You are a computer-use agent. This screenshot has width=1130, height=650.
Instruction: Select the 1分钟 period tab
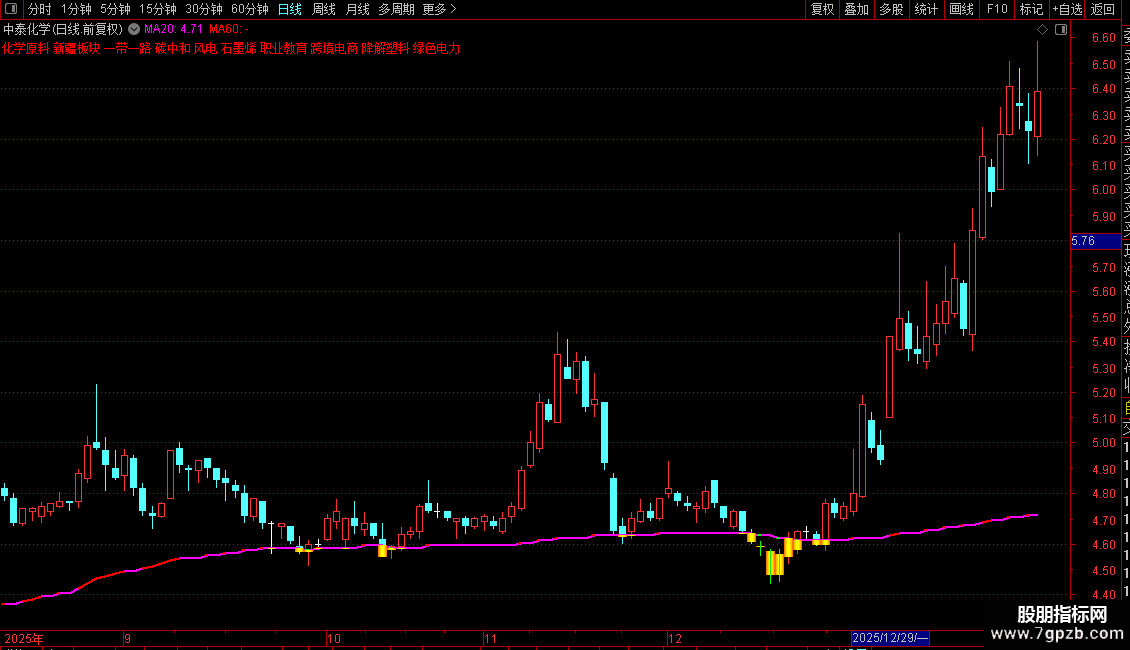tap(76, 9)
